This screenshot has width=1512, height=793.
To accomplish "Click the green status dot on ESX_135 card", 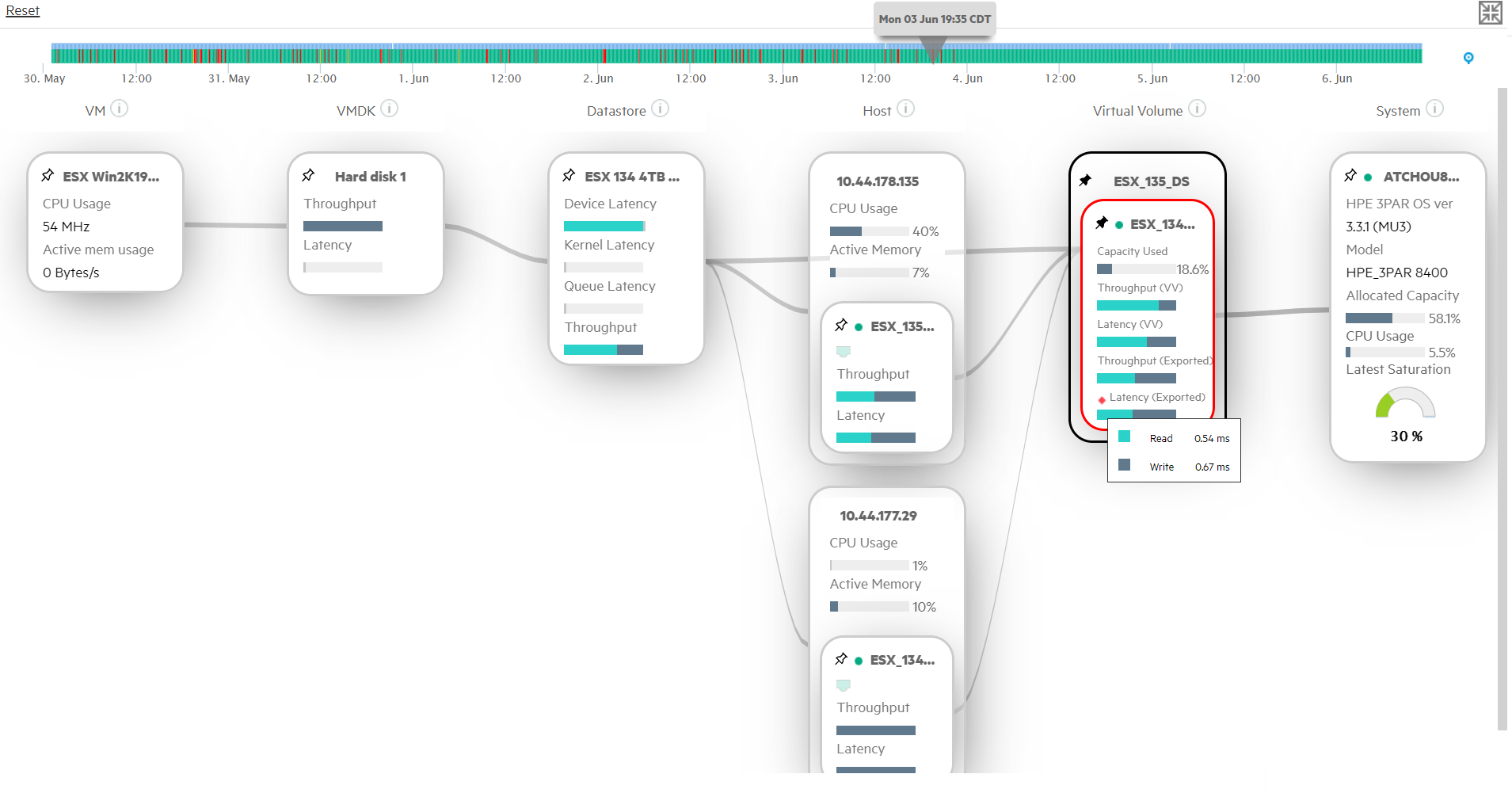I will [x=859, y=327].
